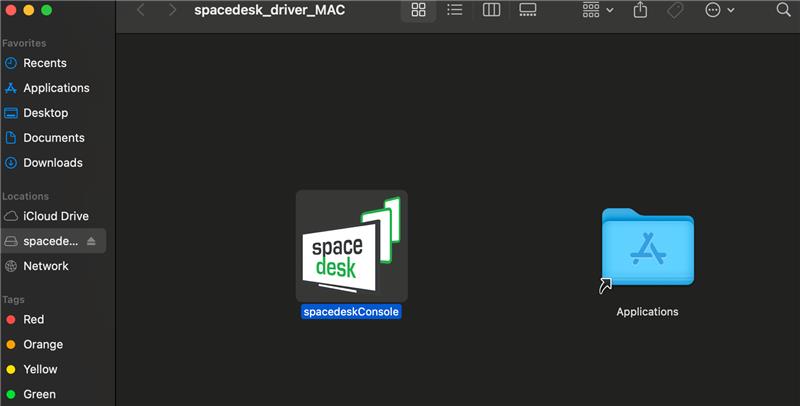Switch to gallery view

pos(528,10)
